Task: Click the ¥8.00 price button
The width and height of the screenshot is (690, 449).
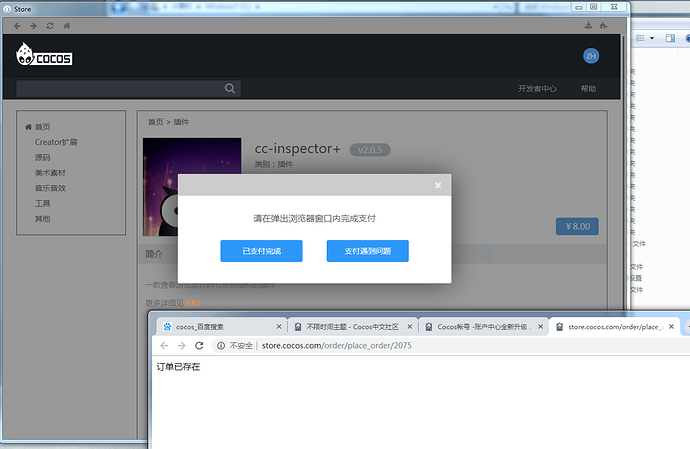Action: [577, 226]
